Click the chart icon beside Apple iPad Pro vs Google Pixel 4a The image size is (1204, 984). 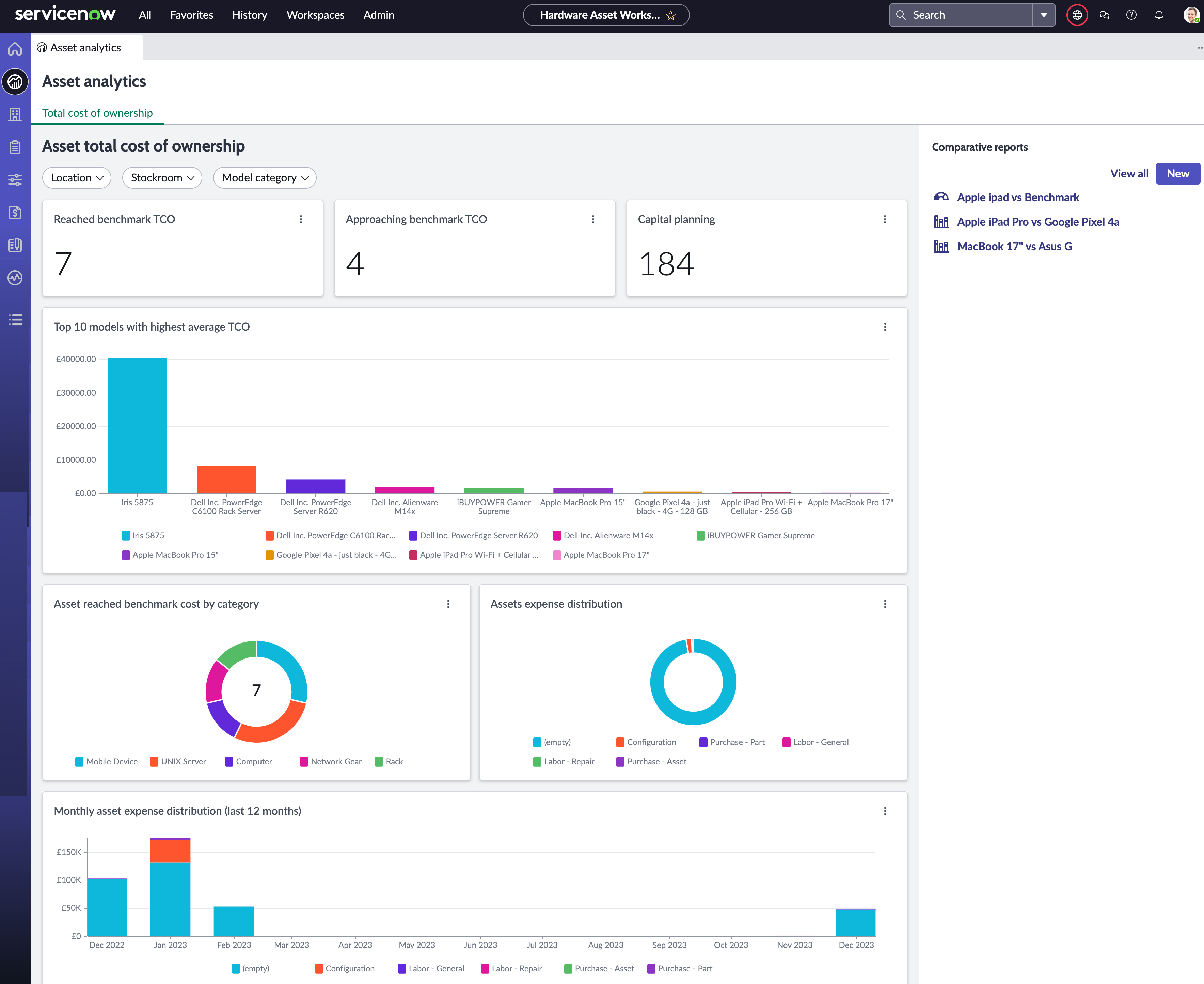pos(941,222)
